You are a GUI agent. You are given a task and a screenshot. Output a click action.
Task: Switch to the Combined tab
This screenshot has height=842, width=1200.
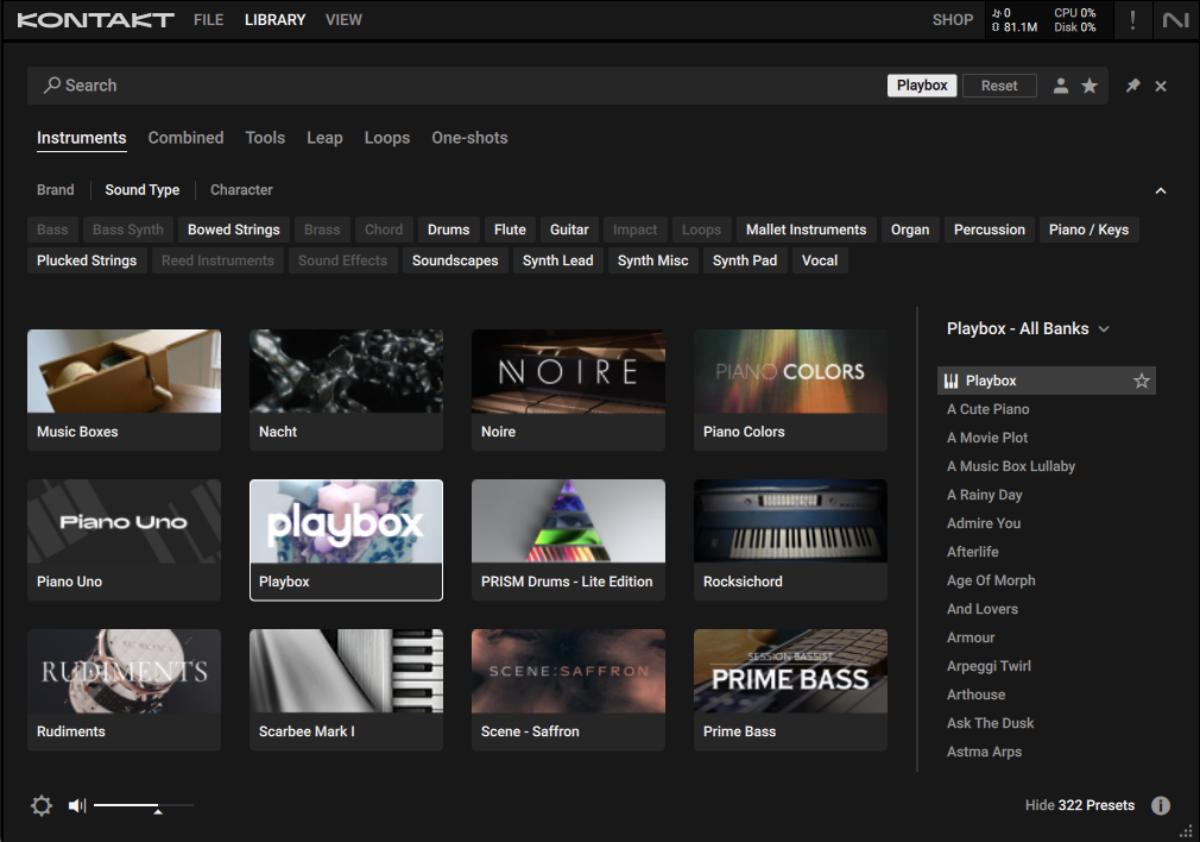(x=186, y=138)
